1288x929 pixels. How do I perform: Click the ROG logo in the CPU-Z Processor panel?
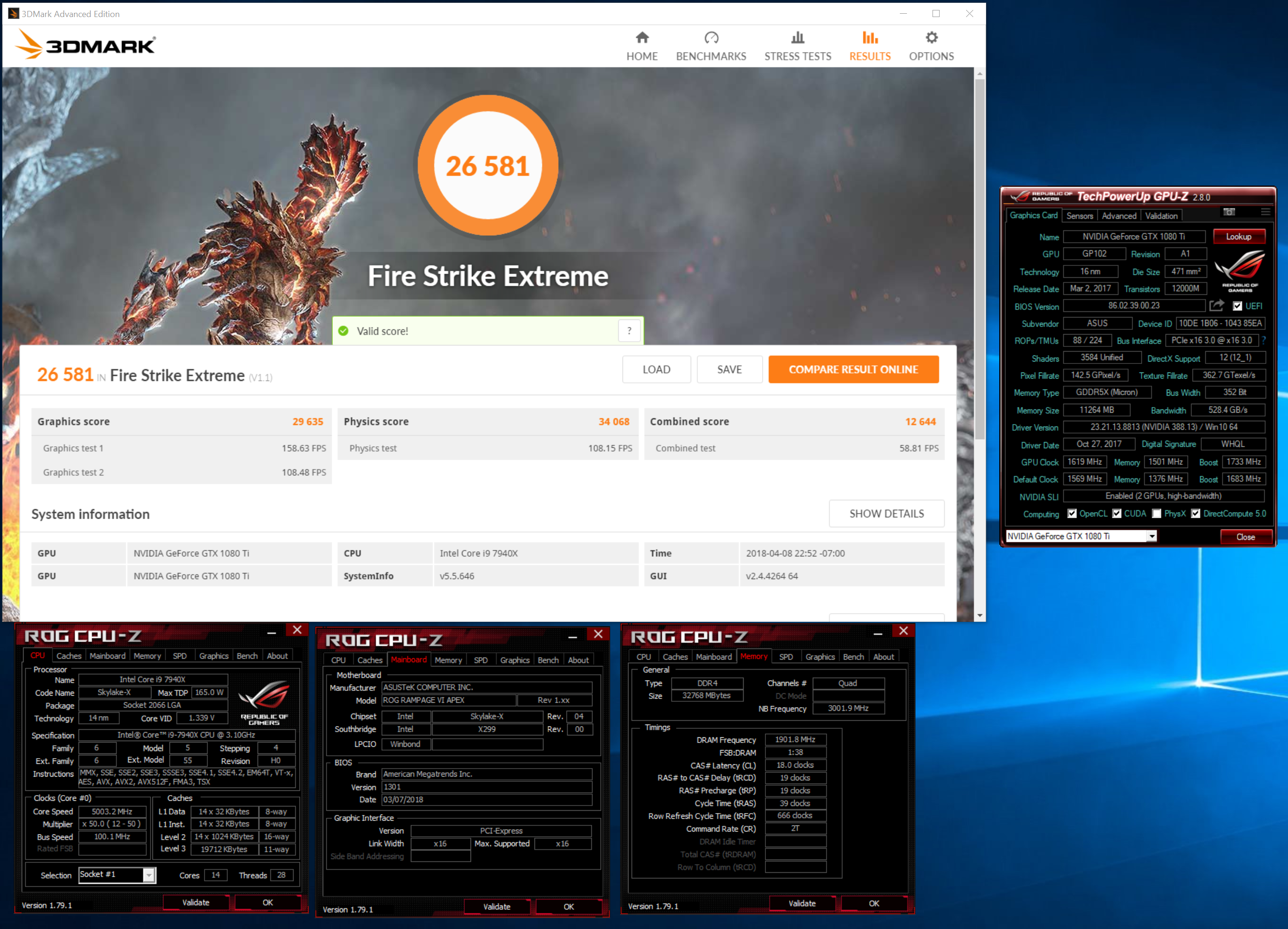pos(264,702)
